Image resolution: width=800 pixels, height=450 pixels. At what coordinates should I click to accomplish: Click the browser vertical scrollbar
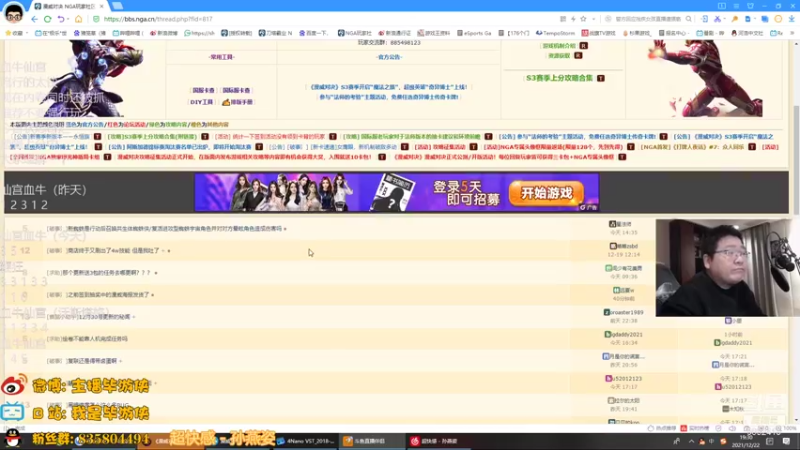click(x=796, y=159)
